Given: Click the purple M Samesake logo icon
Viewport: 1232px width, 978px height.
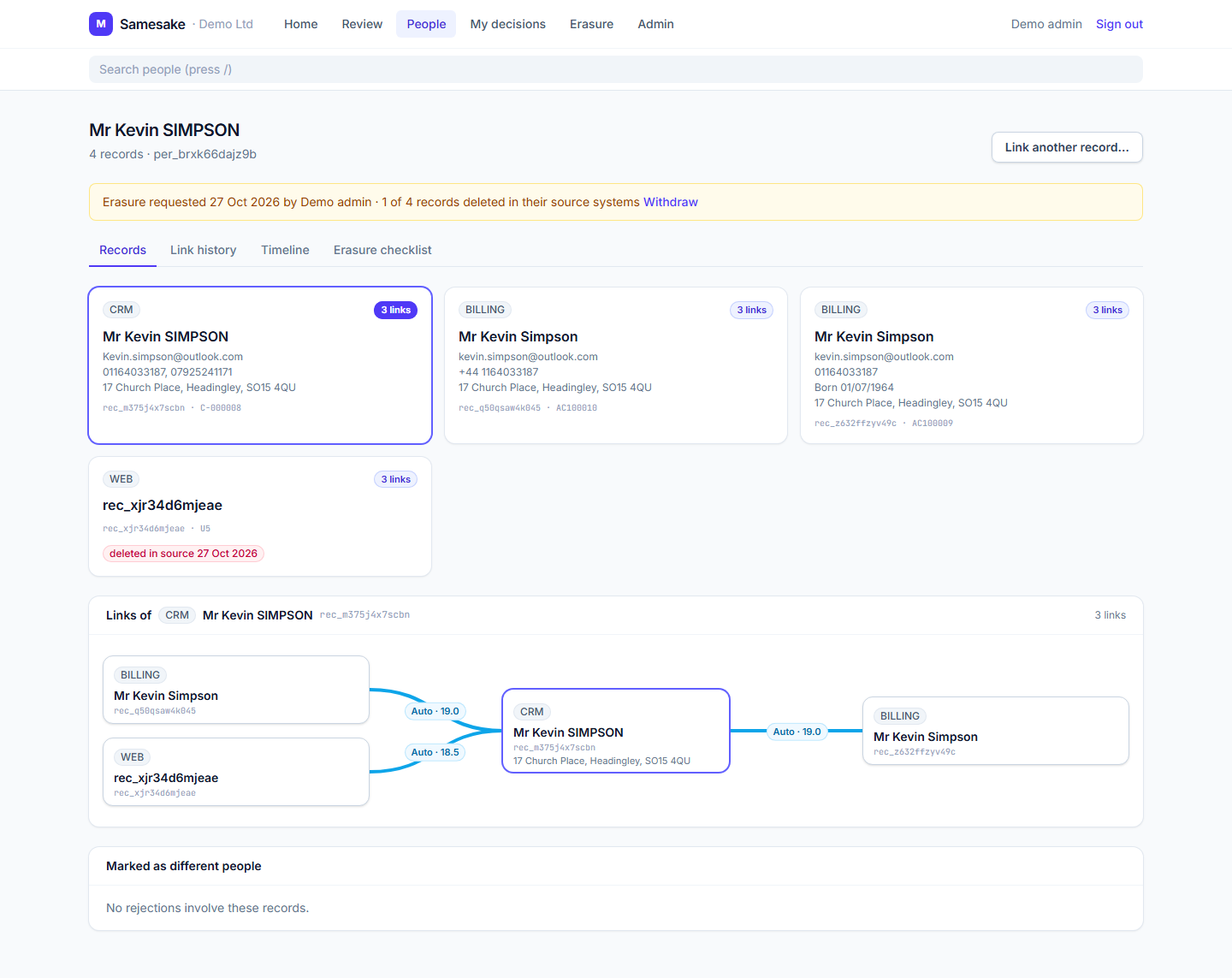Looking at the screenshot, I should pyautogui.click(x=101, y=24).
